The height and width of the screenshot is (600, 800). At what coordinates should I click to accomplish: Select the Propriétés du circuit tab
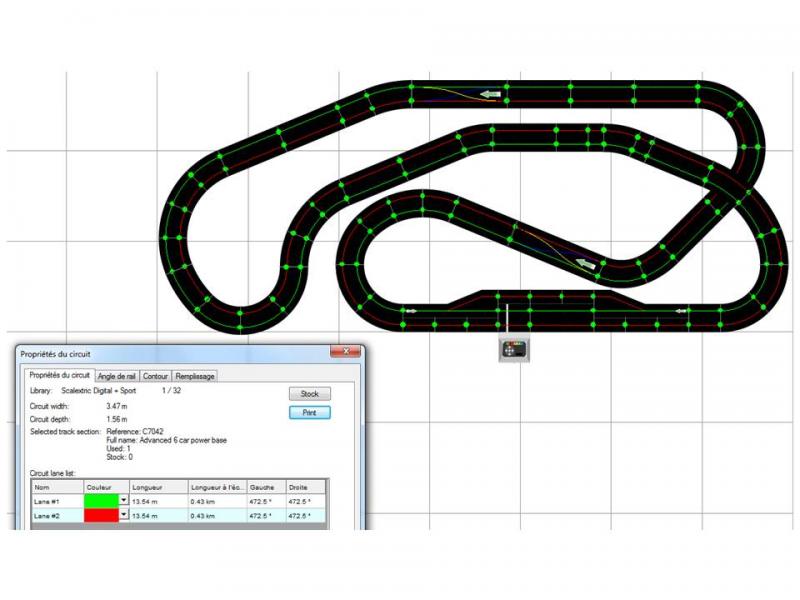click(59, 375)
